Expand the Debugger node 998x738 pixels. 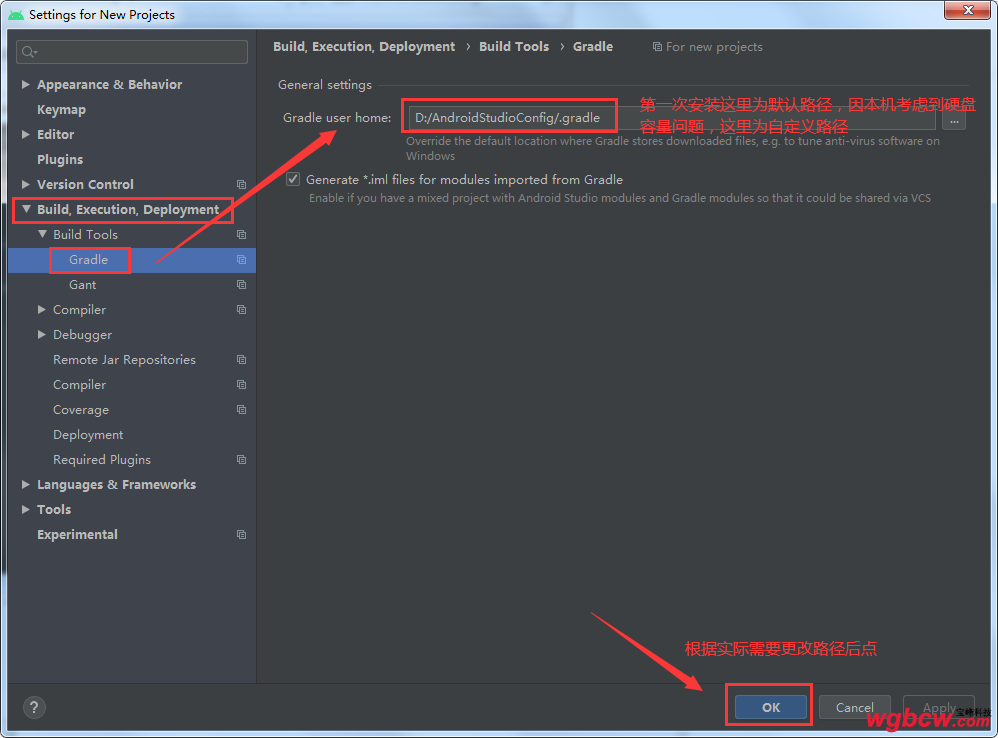point(41,335)
